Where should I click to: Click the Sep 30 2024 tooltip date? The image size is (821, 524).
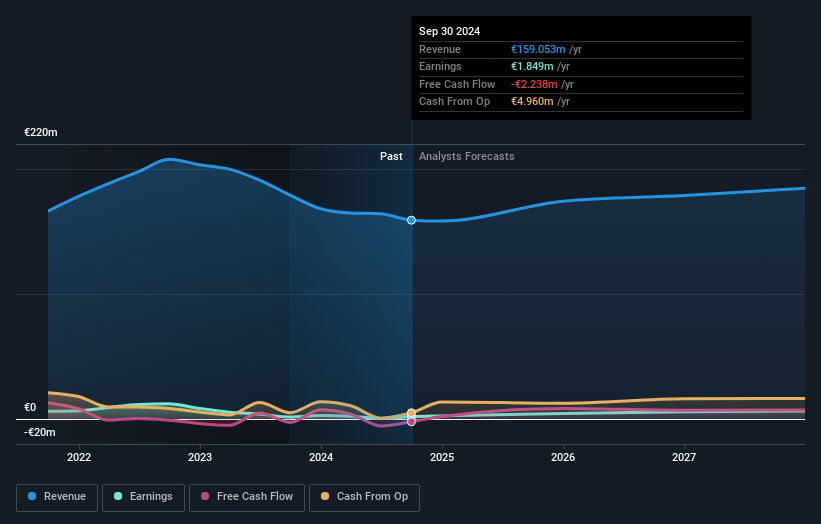[449, 31]
